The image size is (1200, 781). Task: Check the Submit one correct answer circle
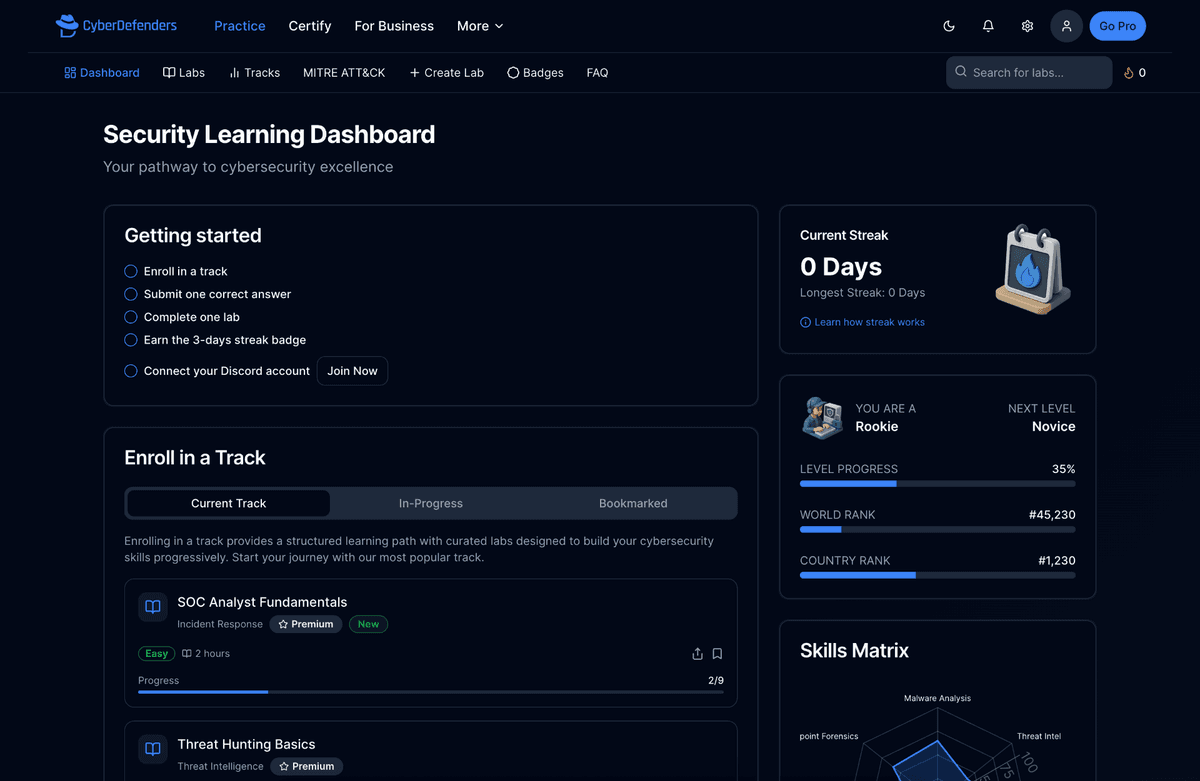tap(131, 294)
